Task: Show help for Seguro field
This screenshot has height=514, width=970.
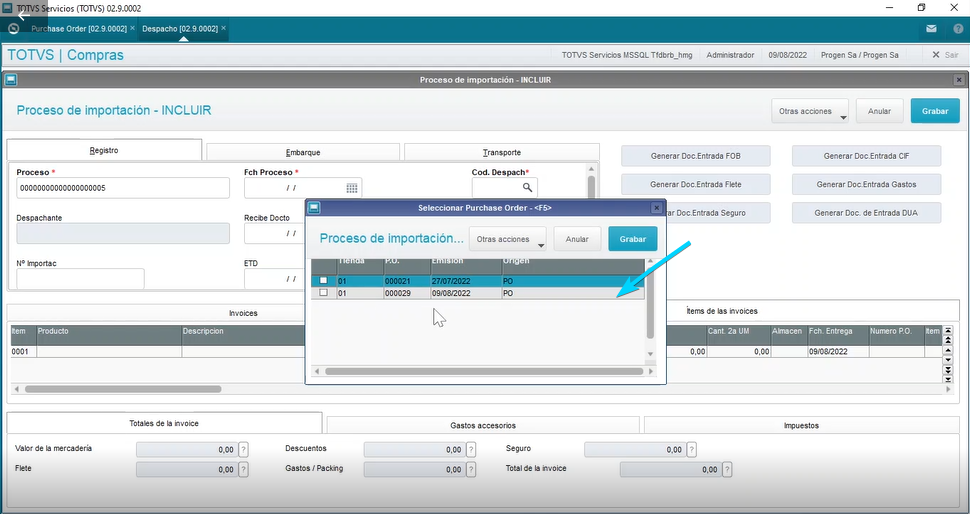Action: [692, 450]
